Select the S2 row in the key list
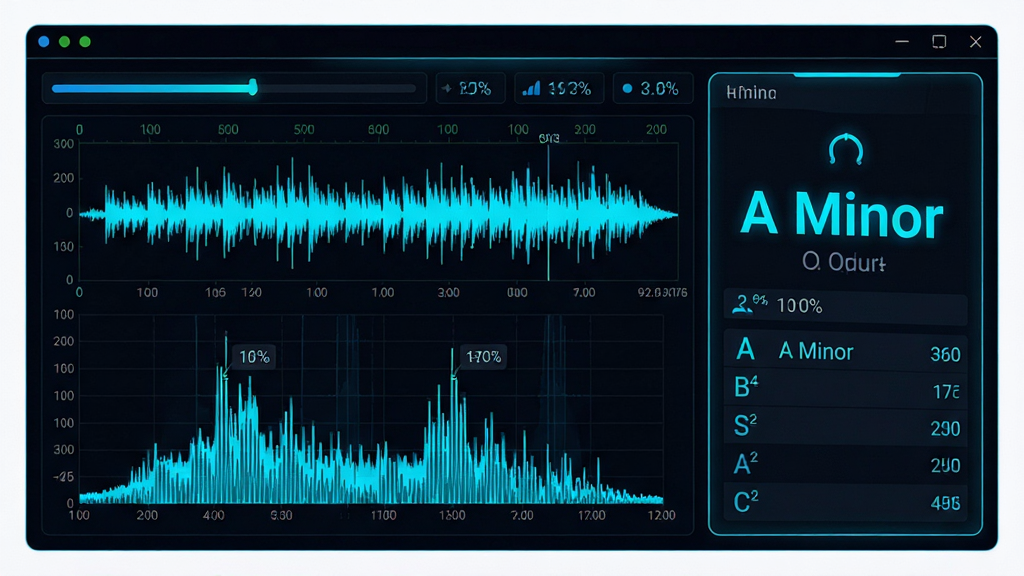This screenshot has height=576, width=1024. click(x=846, y=426)
